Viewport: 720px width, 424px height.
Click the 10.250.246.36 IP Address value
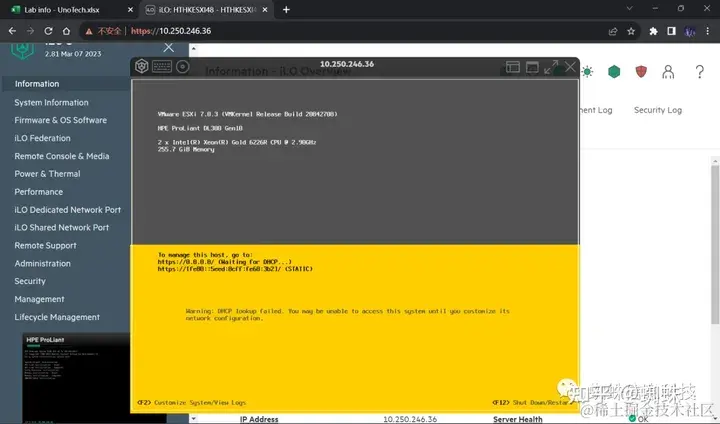pyautogui.click(x=410, y=419)
